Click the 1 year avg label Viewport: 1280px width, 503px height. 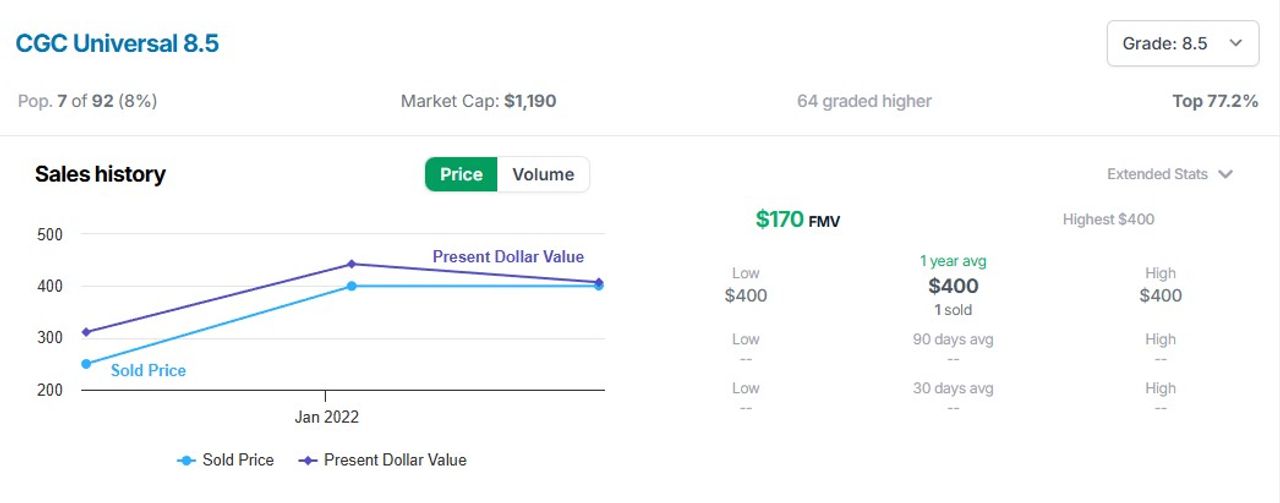pyautogui.click(x=953, y=261)
